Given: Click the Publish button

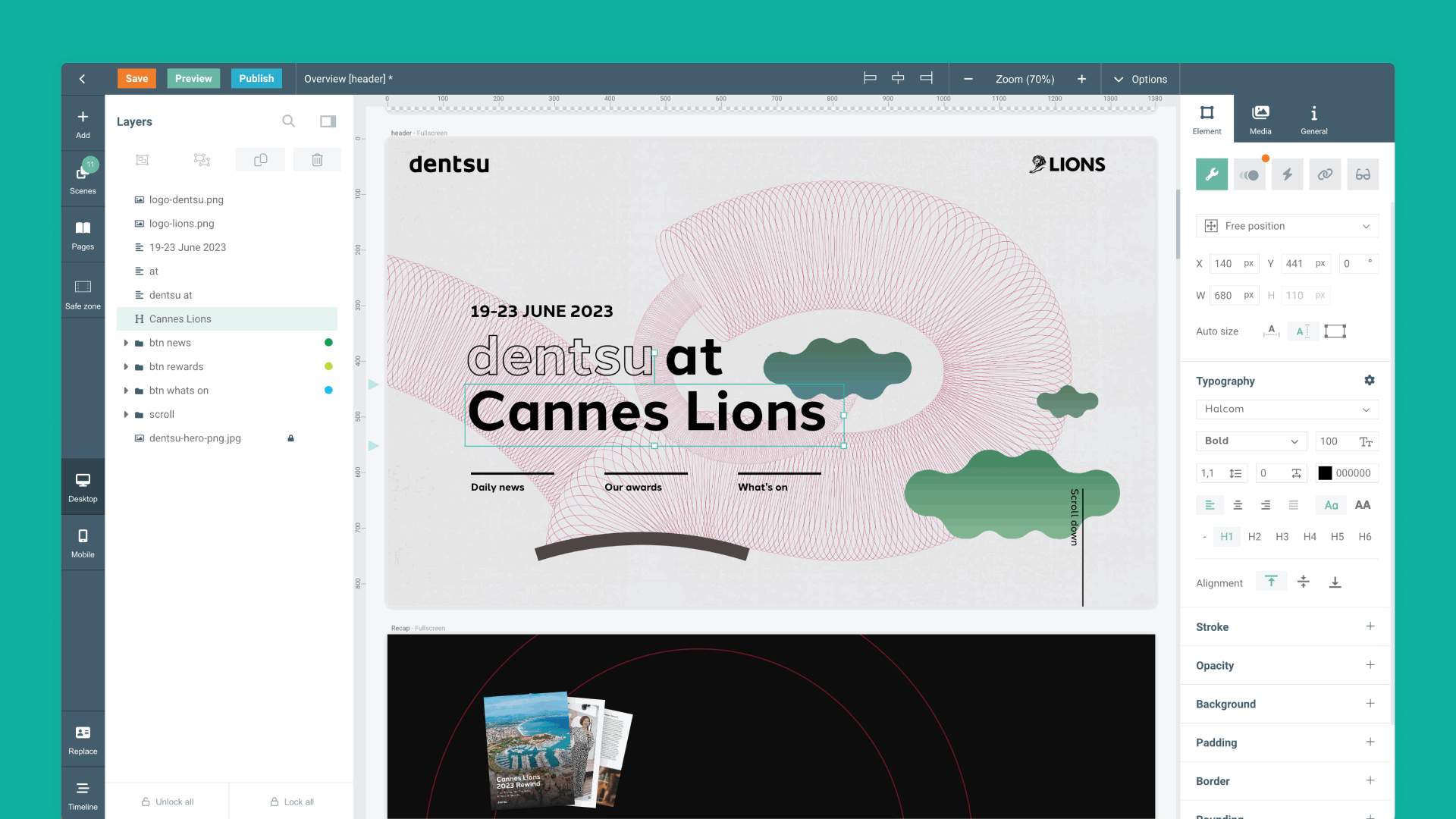Looking at the screenshot, I should (x=256, y=78).
